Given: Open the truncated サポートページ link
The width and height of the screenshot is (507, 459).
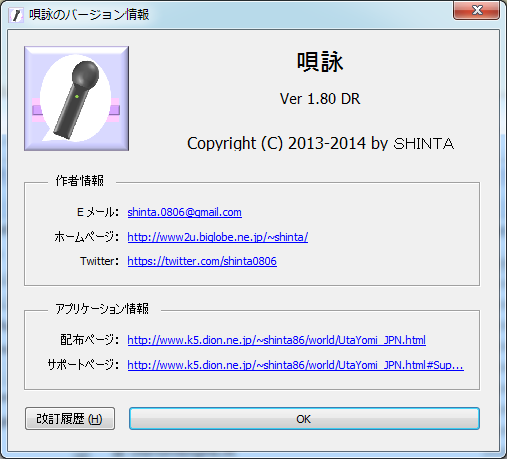Looking at the screenshot, I should (295, 365).
